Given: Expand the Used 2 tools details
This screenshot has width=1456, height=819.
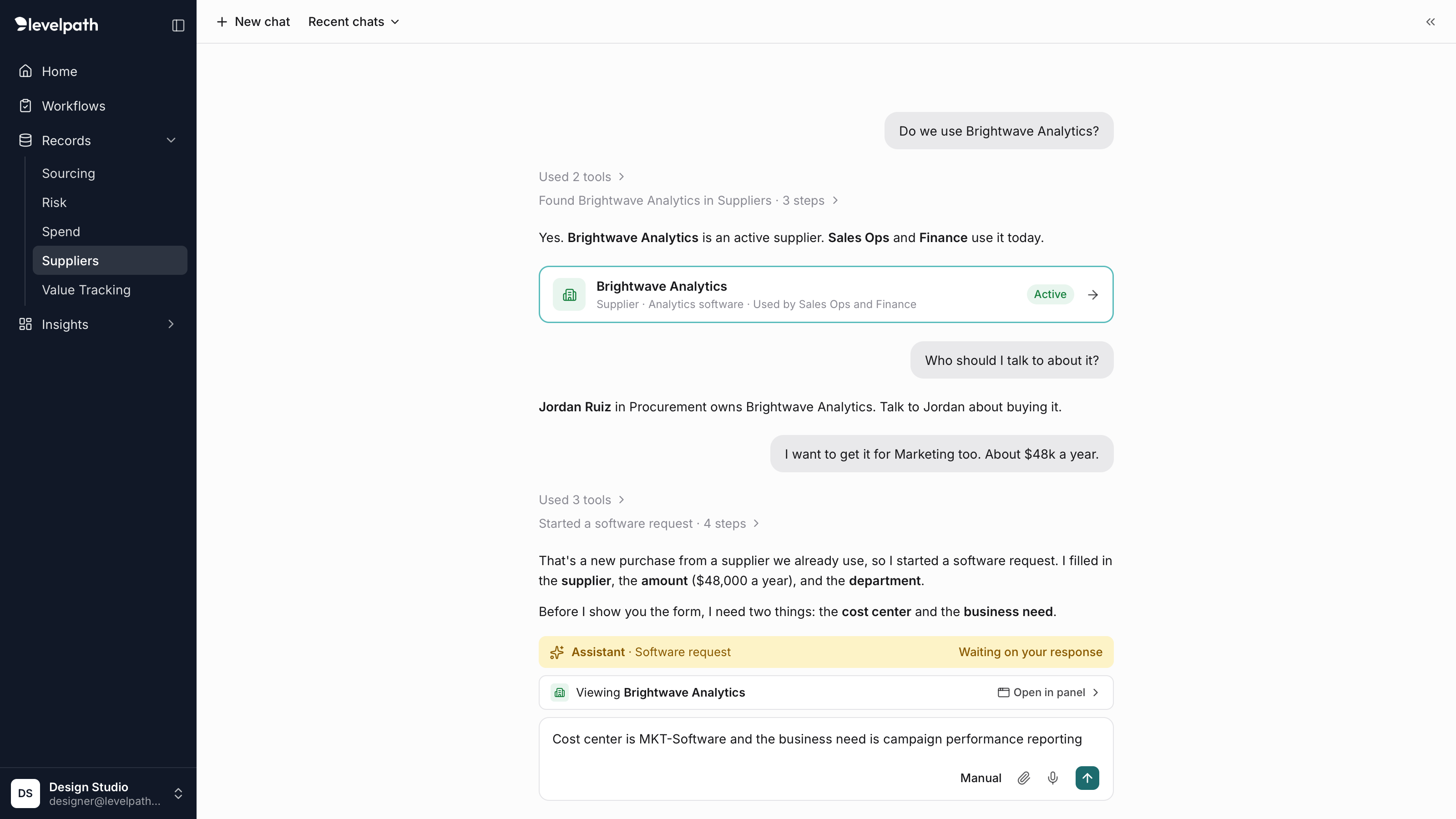Looking at the screenshot, I should tap(581, 177).
